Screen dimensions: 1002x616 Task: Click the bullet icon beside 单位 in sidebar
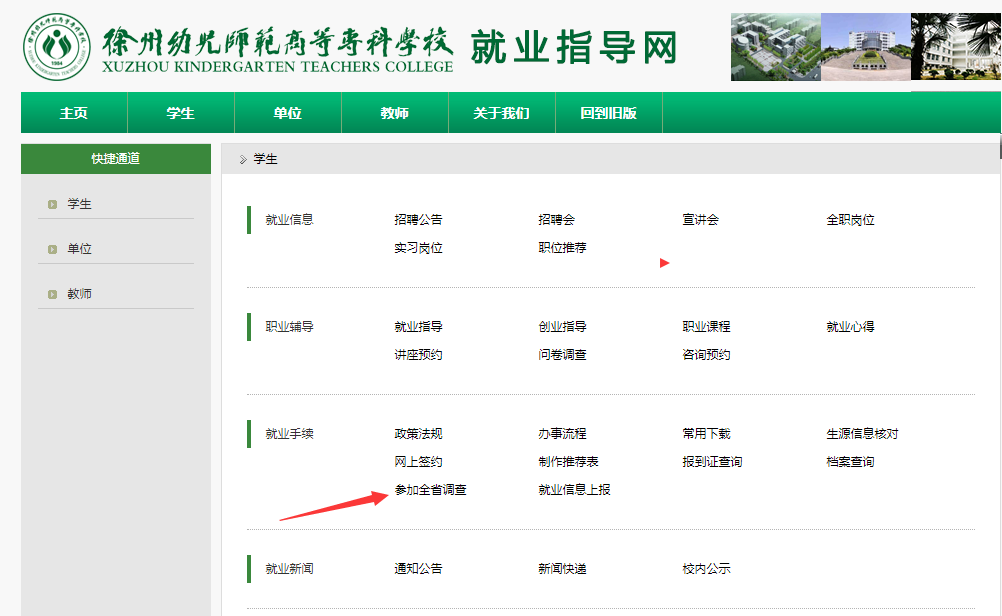[x=52, y=250]
